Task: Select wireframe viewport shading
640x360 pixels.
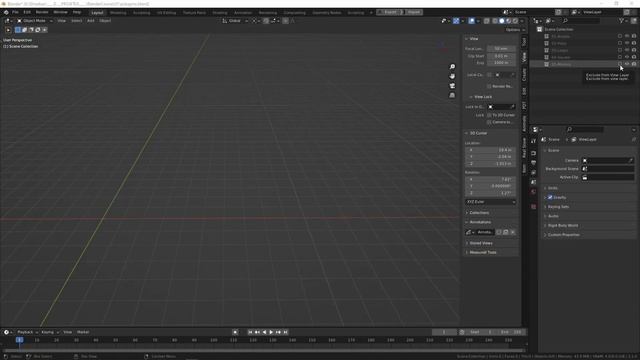Action: click(495, 21)
